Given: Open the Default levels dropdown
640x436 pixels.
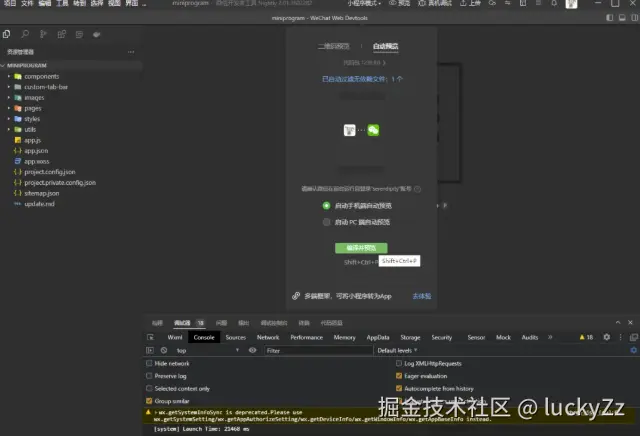Looking at the screenshot, I should point(398,350).
